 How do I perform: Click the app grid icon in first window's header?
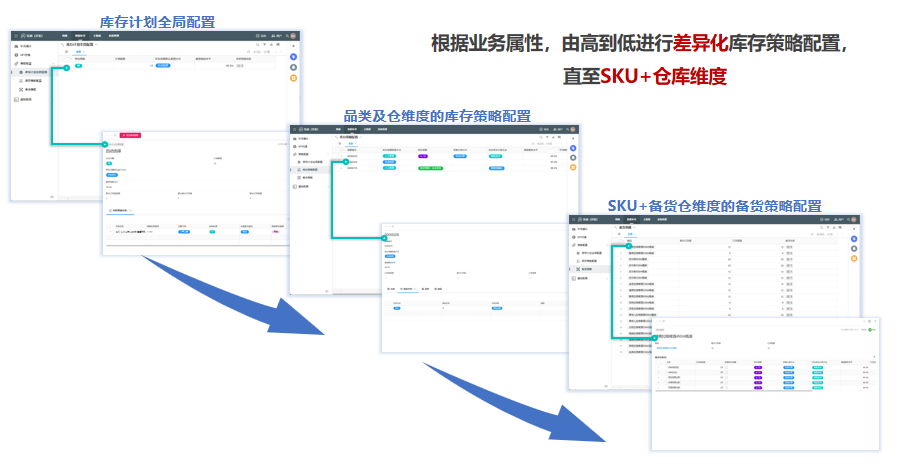coord(17,35)
